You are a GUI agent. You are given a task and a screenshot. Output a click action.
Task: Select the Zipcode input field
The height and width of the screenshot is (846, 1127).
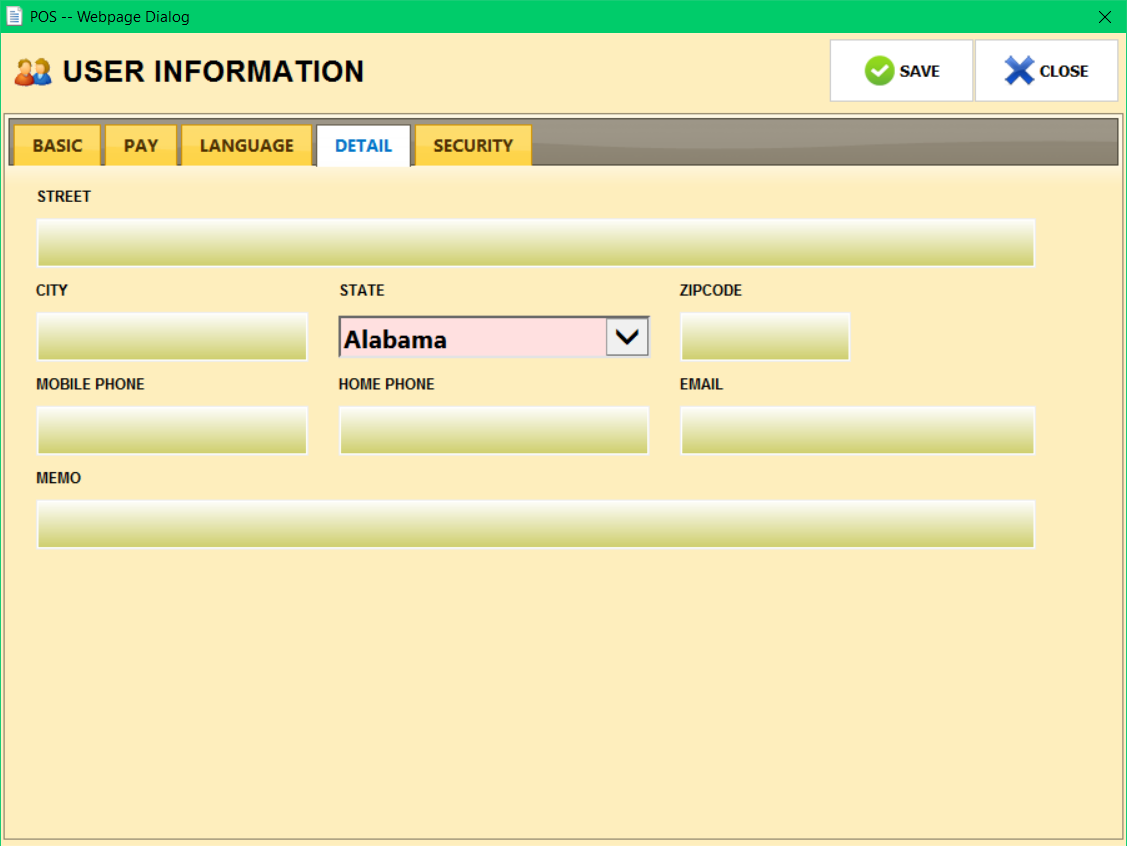coord(765,337)
